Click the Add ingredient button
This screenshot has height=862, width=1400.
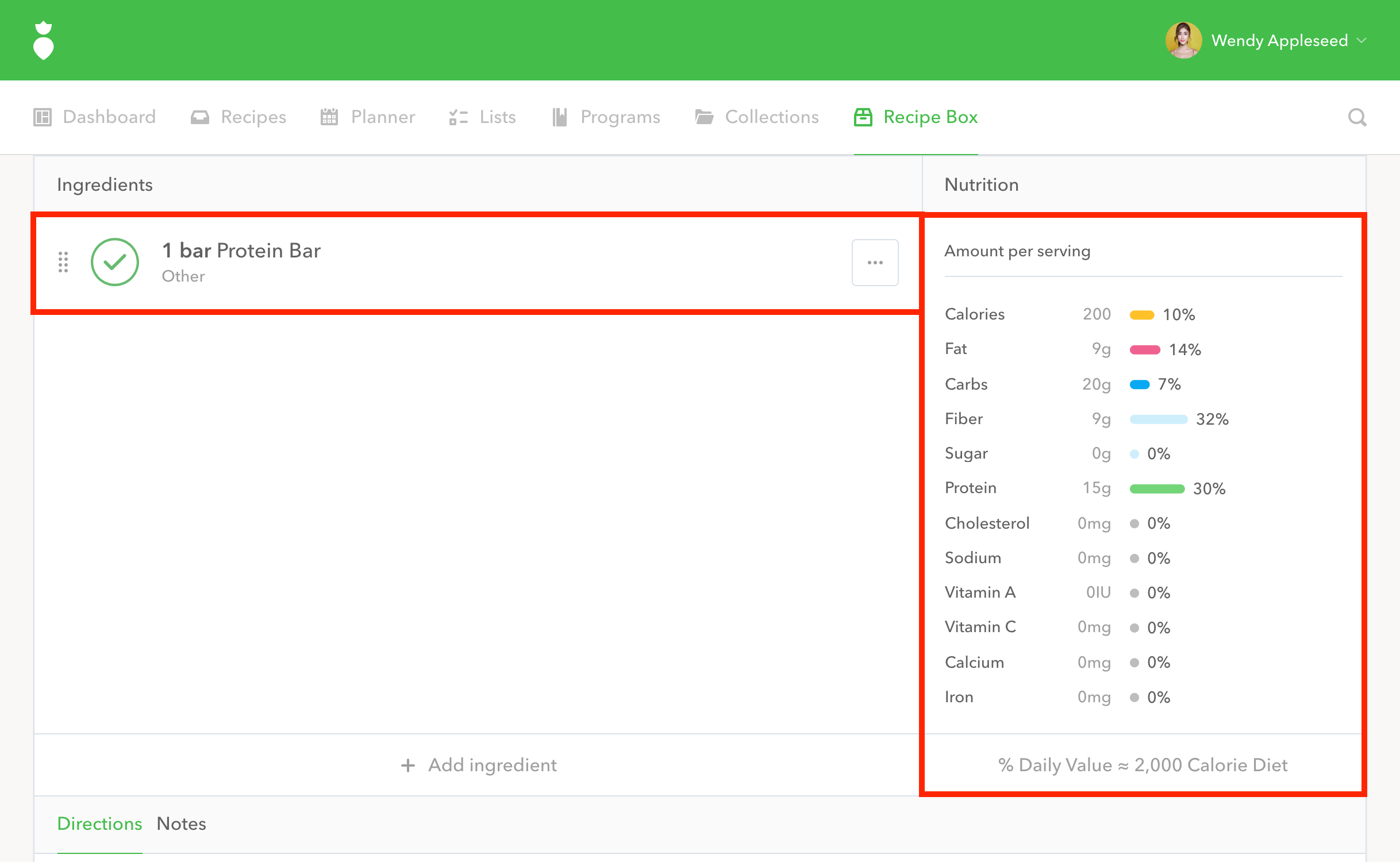(x=479, y=765)
